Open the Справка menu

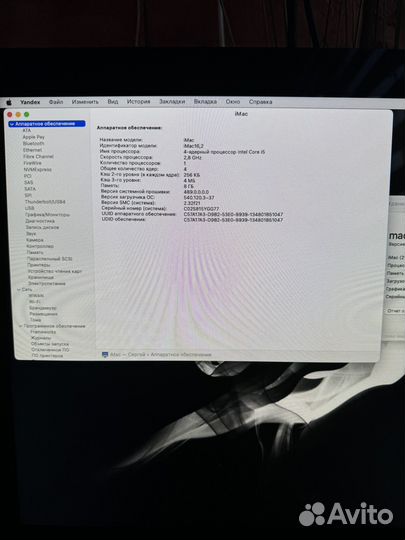click(x=260, y=102)
